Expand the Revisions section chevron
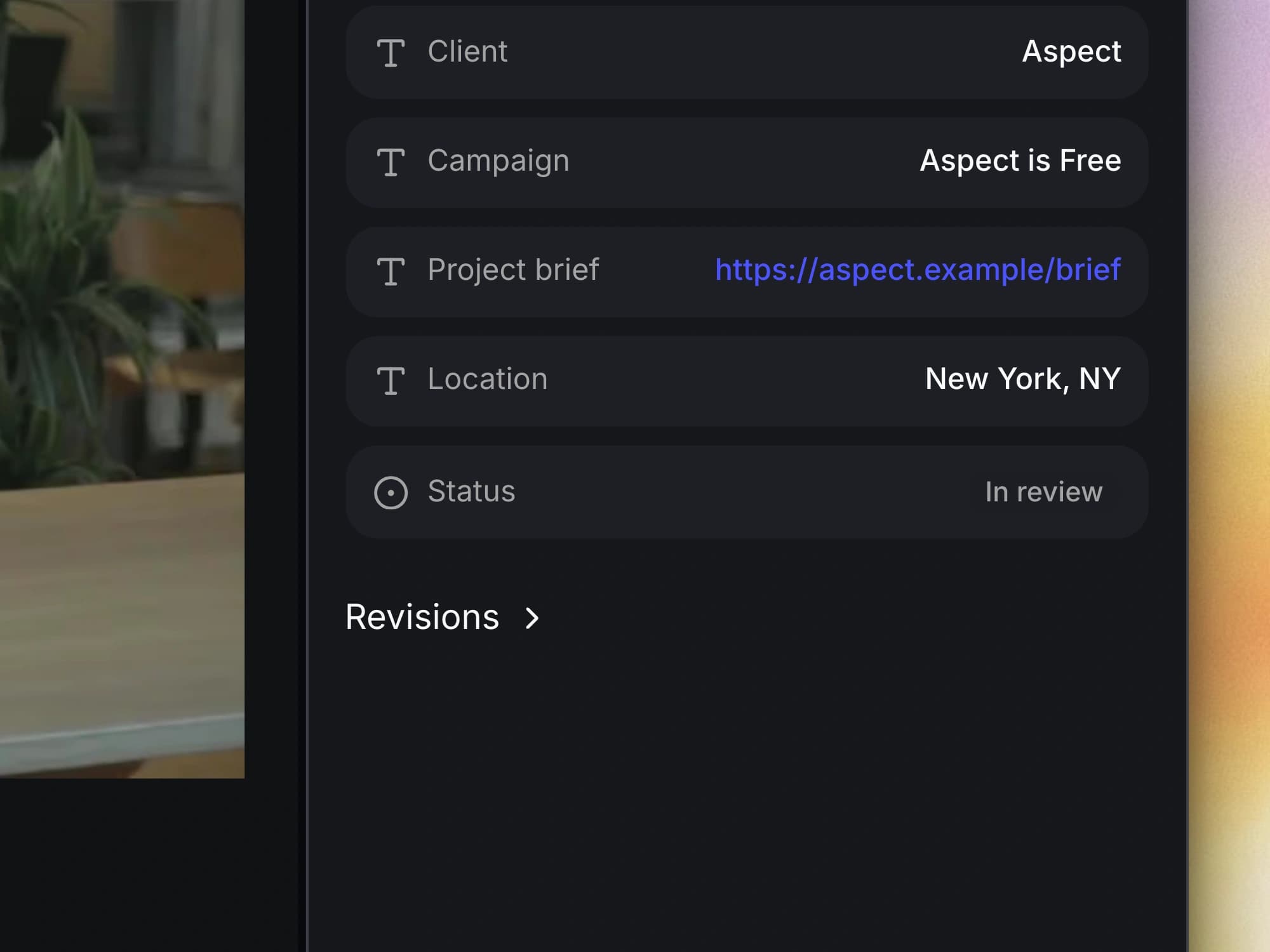 click(532, 618)
